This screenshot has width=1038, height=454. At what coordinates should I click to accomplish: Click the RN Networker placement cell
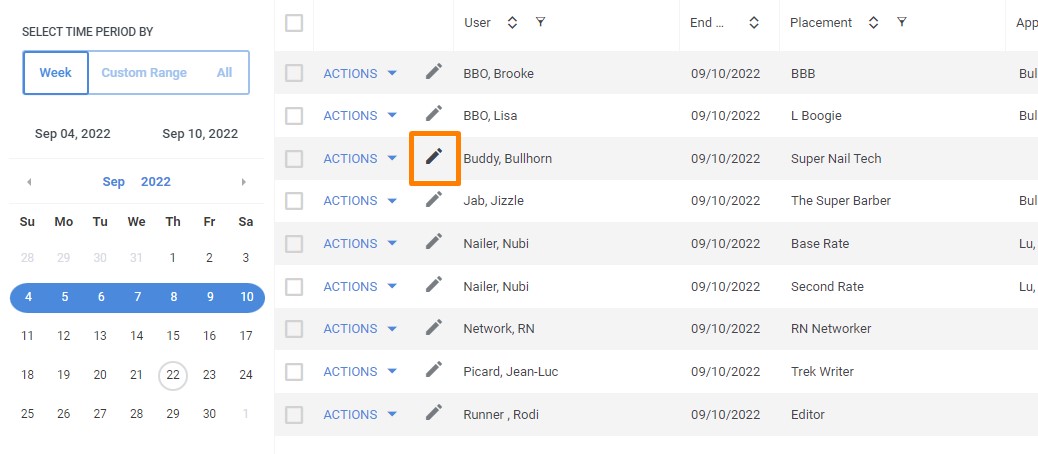coord(831,329)
